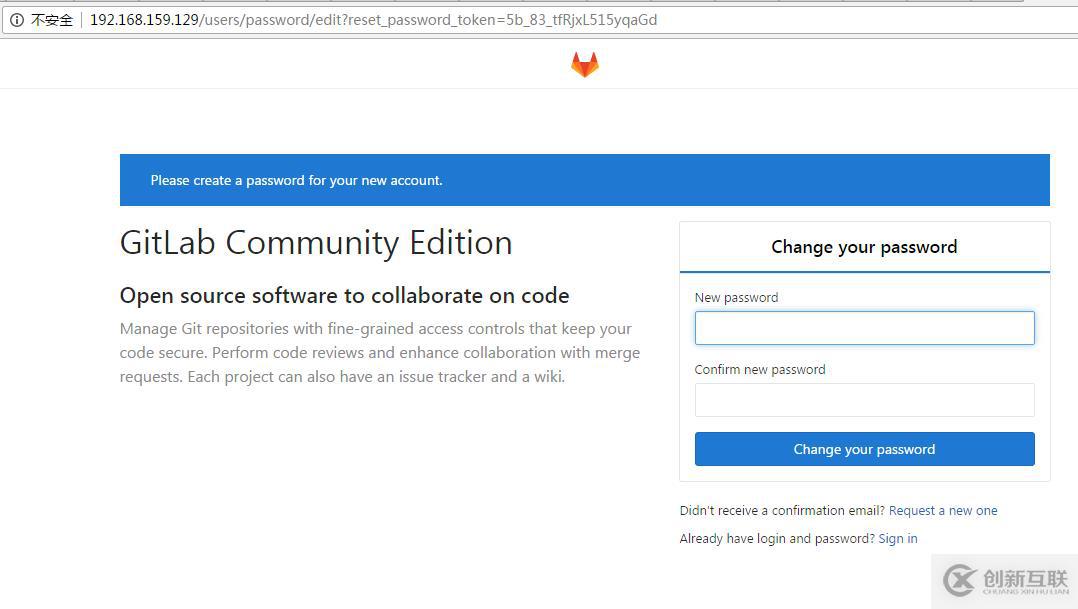Focus the Confirm new password field
1078x609 pixels.
[864, 400]
